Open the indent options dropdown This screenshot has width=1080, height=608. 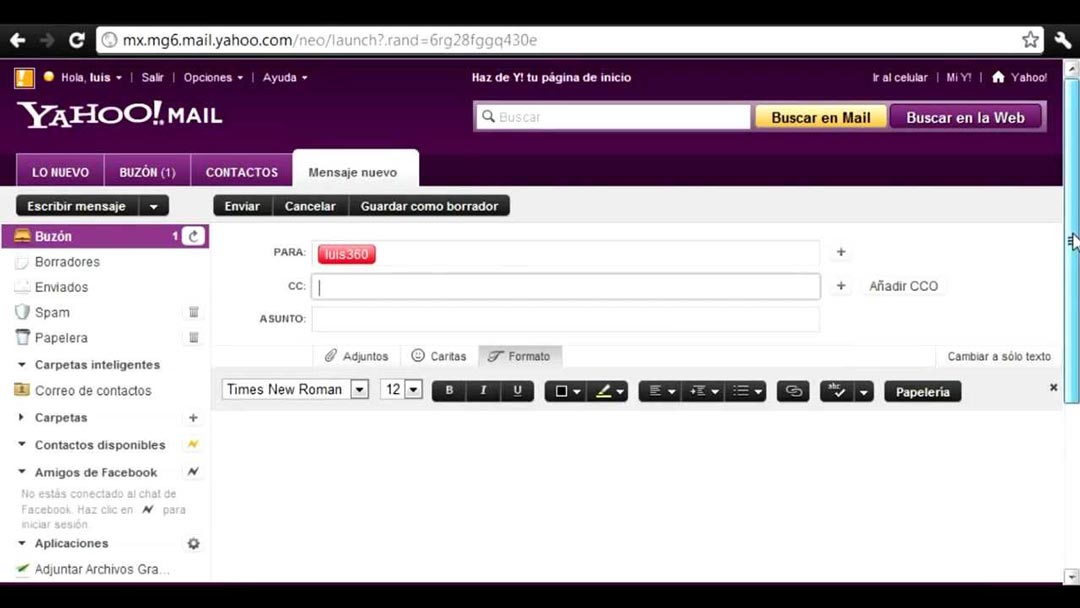pos(703,391)
